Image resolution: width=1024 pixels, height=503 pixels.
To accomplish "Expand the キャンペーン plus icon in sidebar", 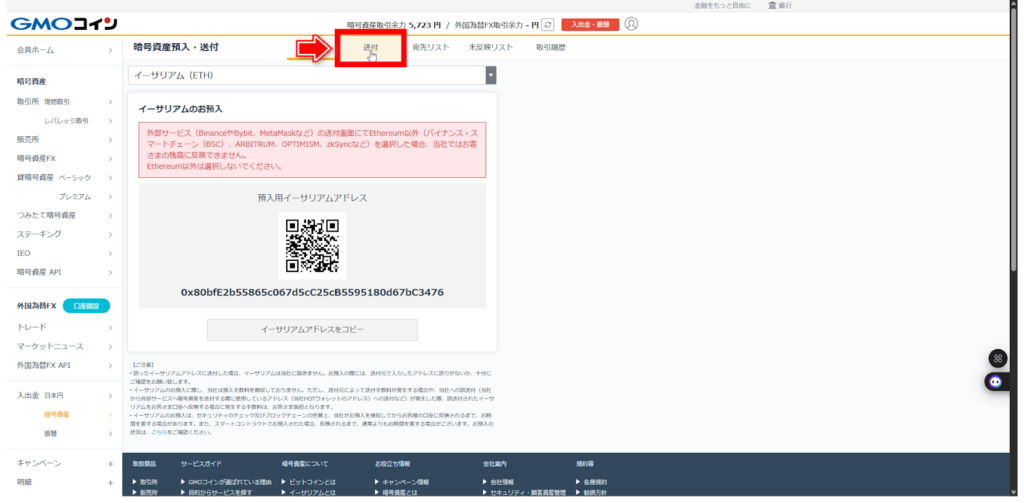I will pyautogui.click(x=110, y=463).
